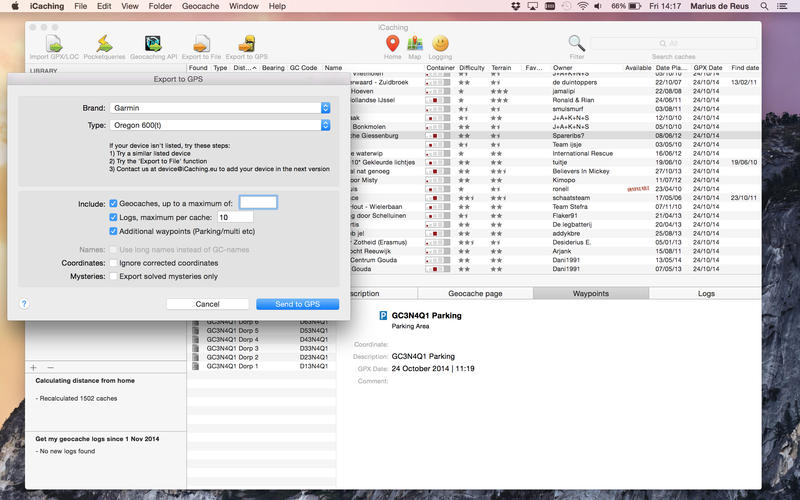800x500 pixels.
Task: Open Notification Center icon
Action: point(782,6)
